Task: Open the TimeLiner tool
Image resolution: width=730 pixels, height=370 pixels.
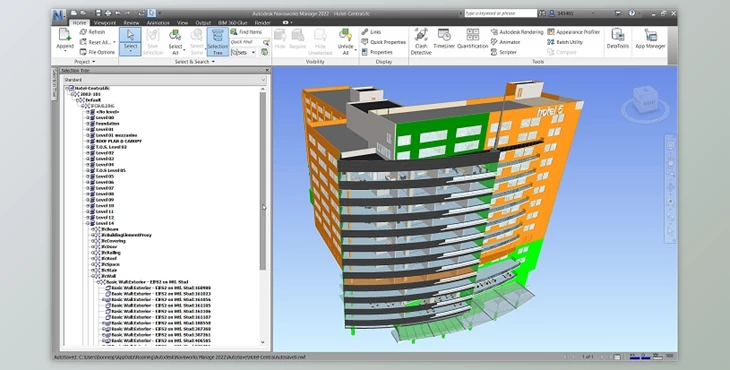Action: point(444,39)
